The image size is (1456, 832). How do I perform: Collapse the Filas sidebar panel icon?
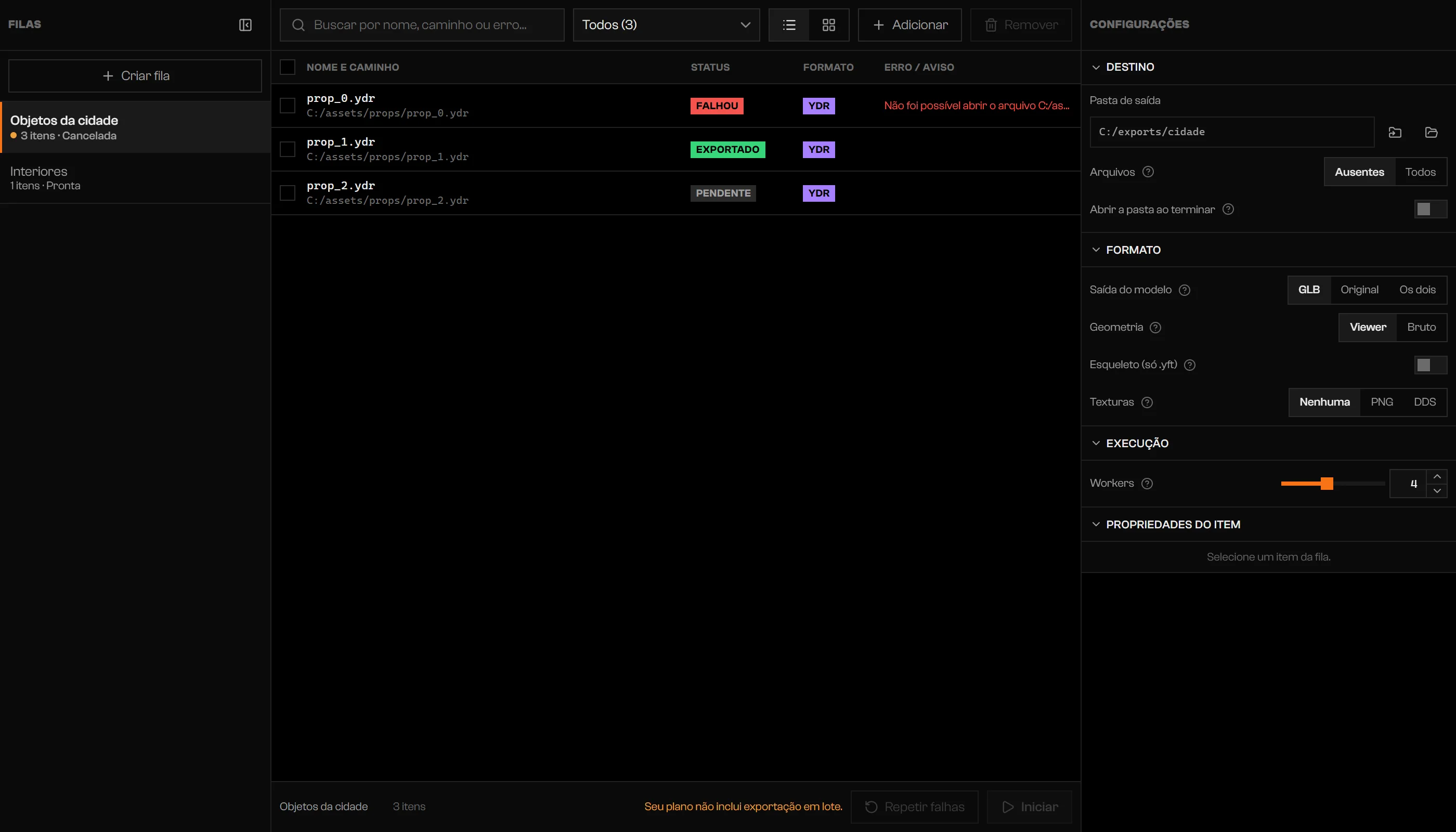click(x=245, y=24)
